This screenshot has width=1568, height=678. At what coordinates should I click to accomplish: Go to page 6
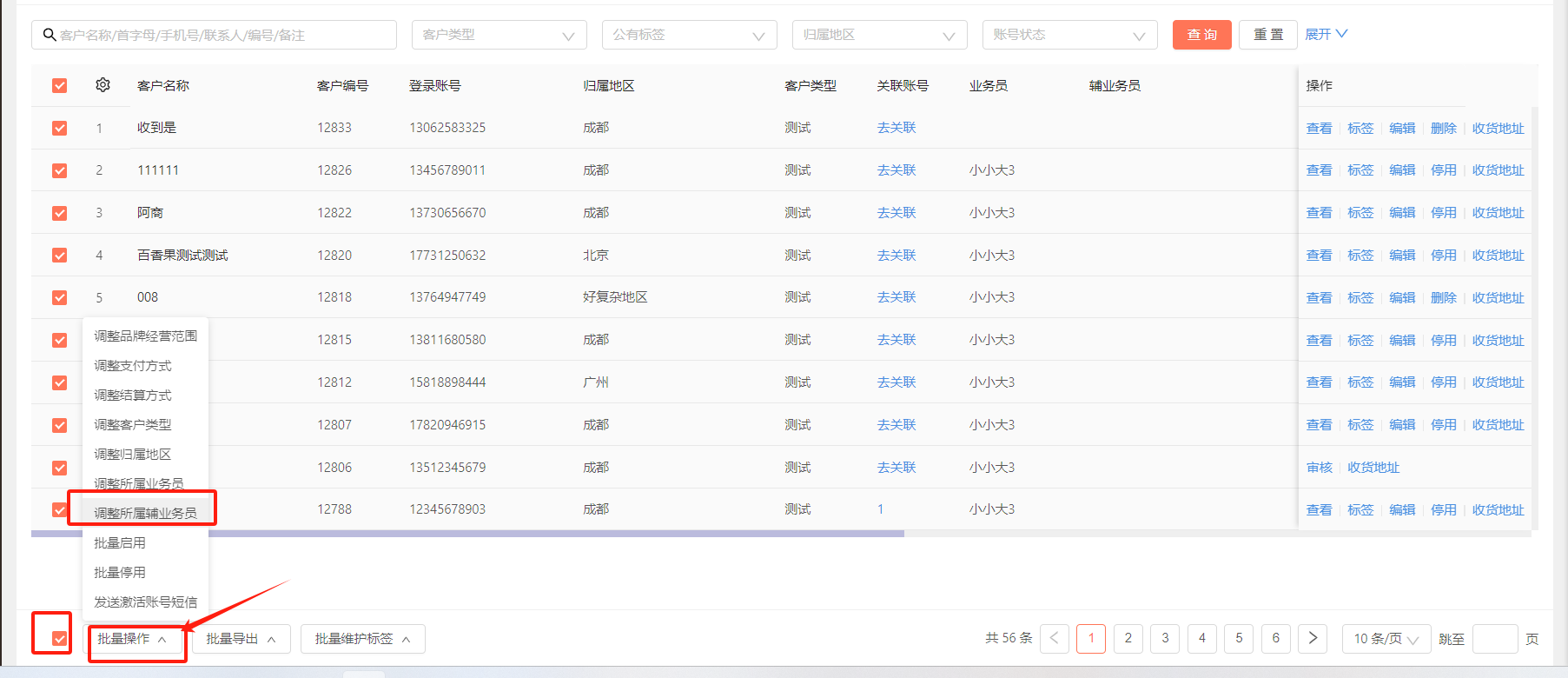1275,639
